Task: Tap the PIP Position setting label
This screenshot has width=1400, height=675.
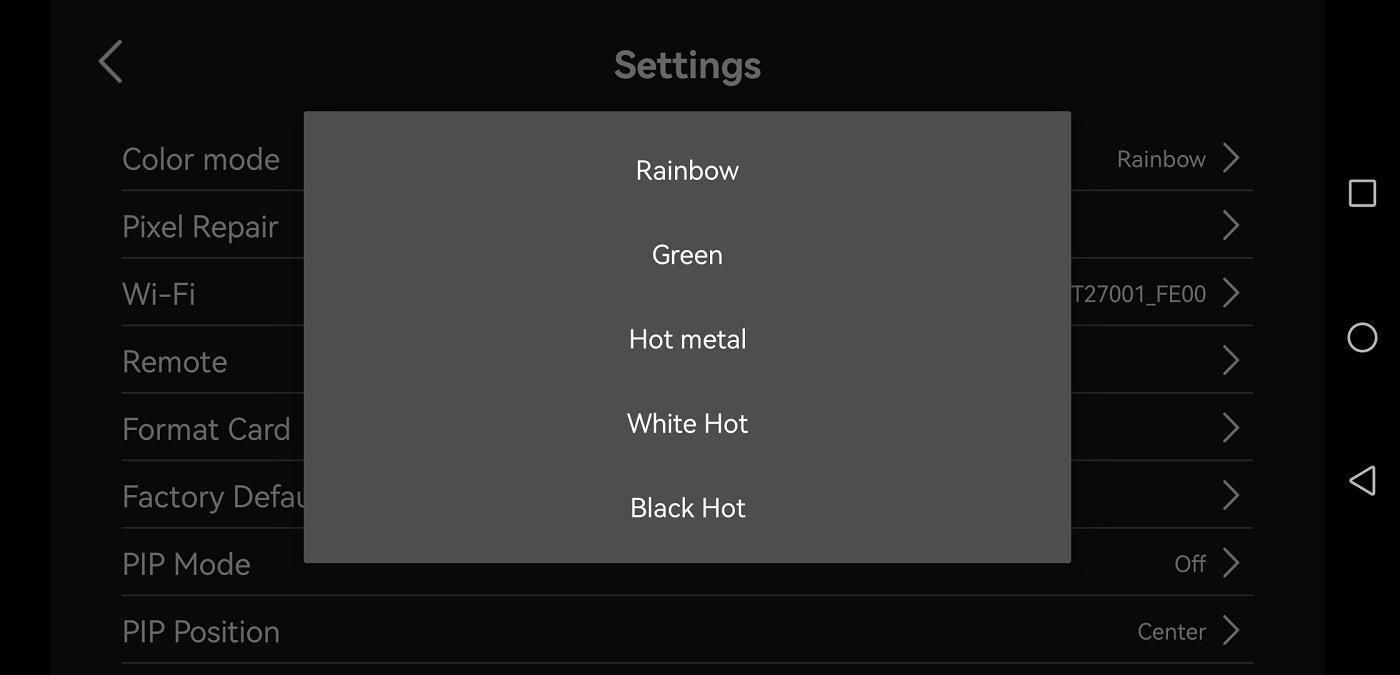Action: (201, 632)
